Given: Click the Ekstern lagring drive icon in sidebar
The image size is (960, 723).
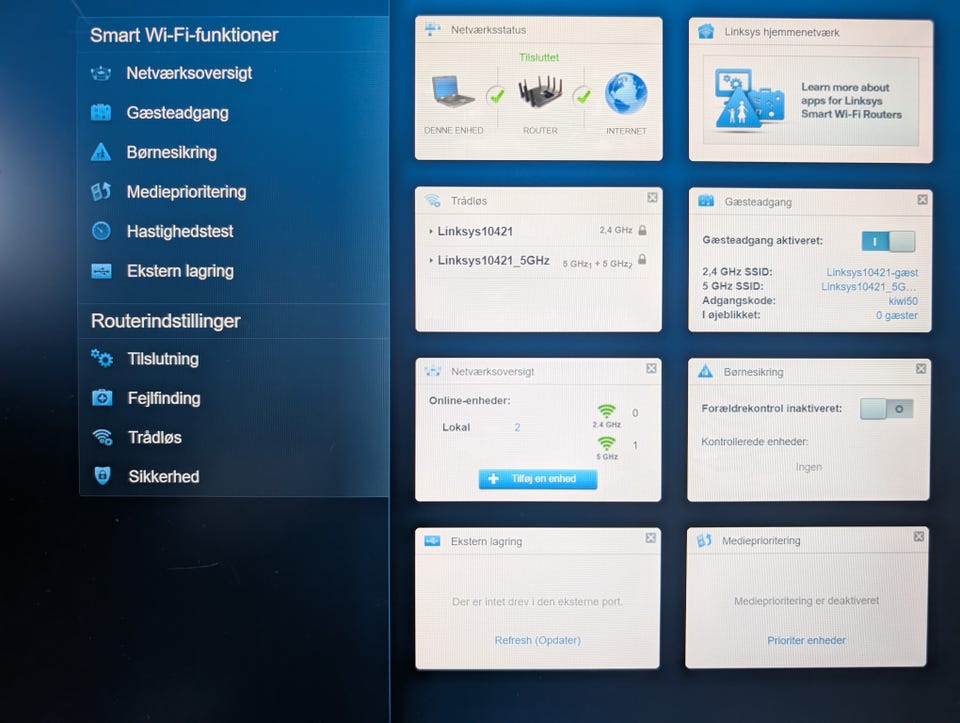Looking at the screenshot, I should click(x=102, y=271).
